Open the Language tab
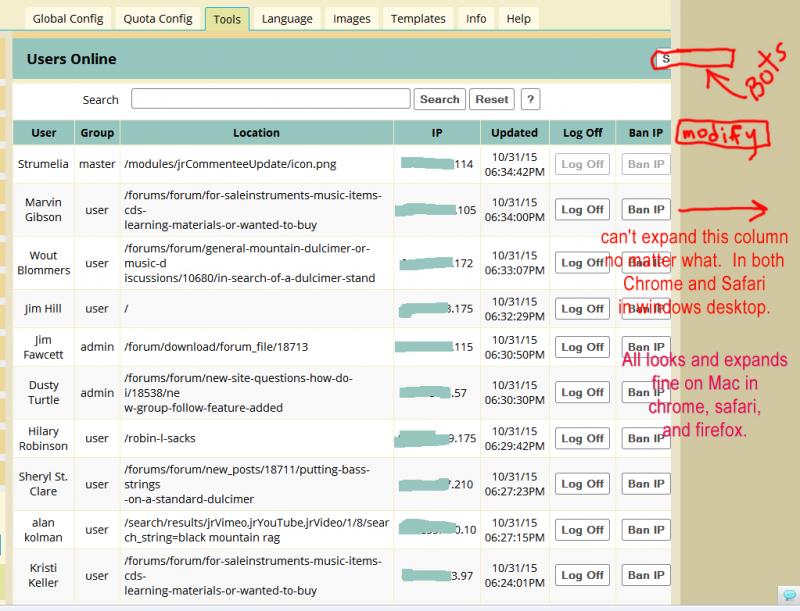The width and height of the screenshot is (800, 611). pyautogui.click(x=286, y=19)
